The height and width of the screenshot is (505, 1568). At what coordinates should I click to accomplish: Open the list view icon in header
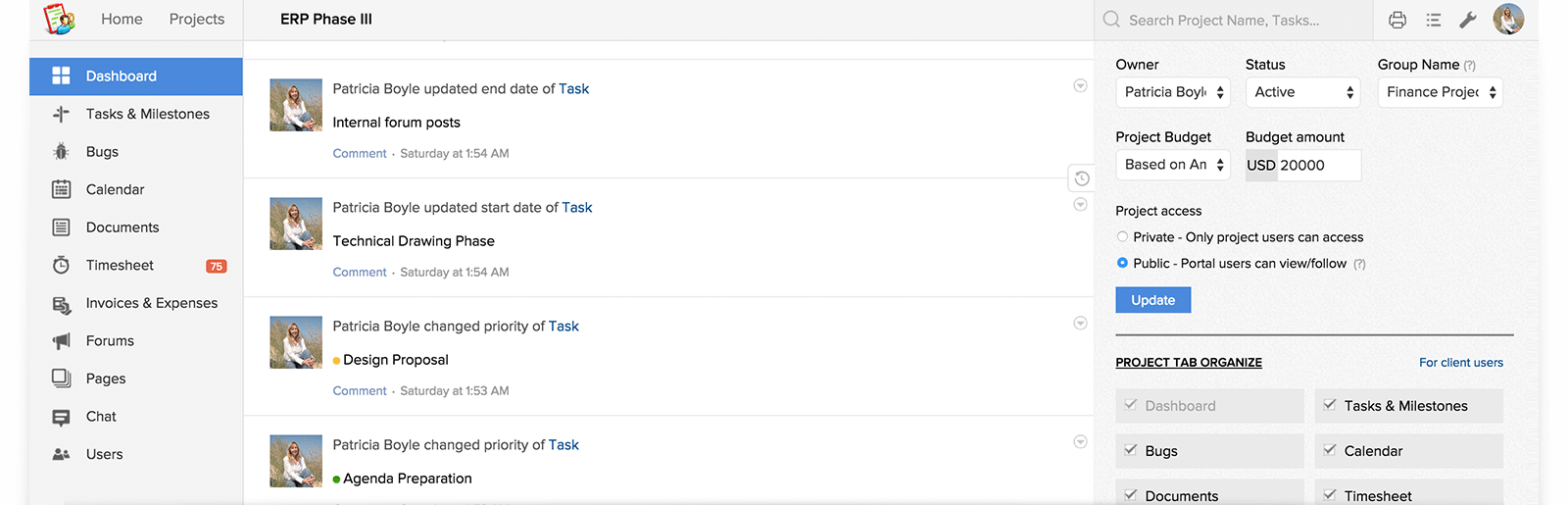1434,20
